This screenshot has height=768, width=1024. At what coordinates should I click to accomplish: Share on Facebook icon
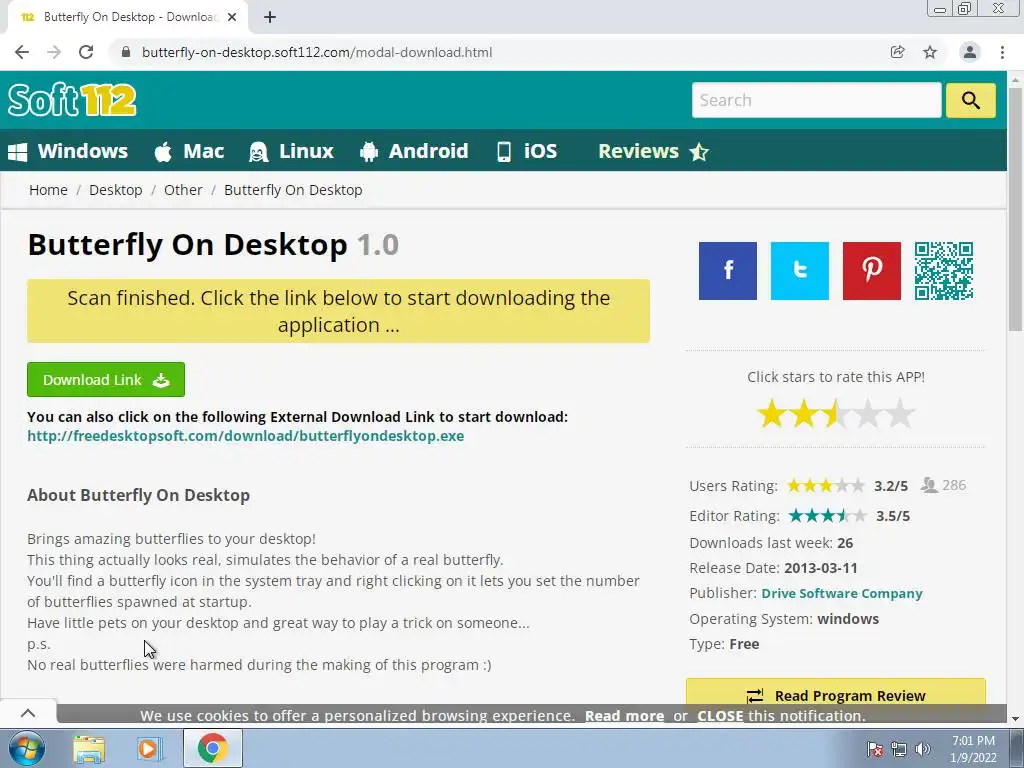(728, 271)
